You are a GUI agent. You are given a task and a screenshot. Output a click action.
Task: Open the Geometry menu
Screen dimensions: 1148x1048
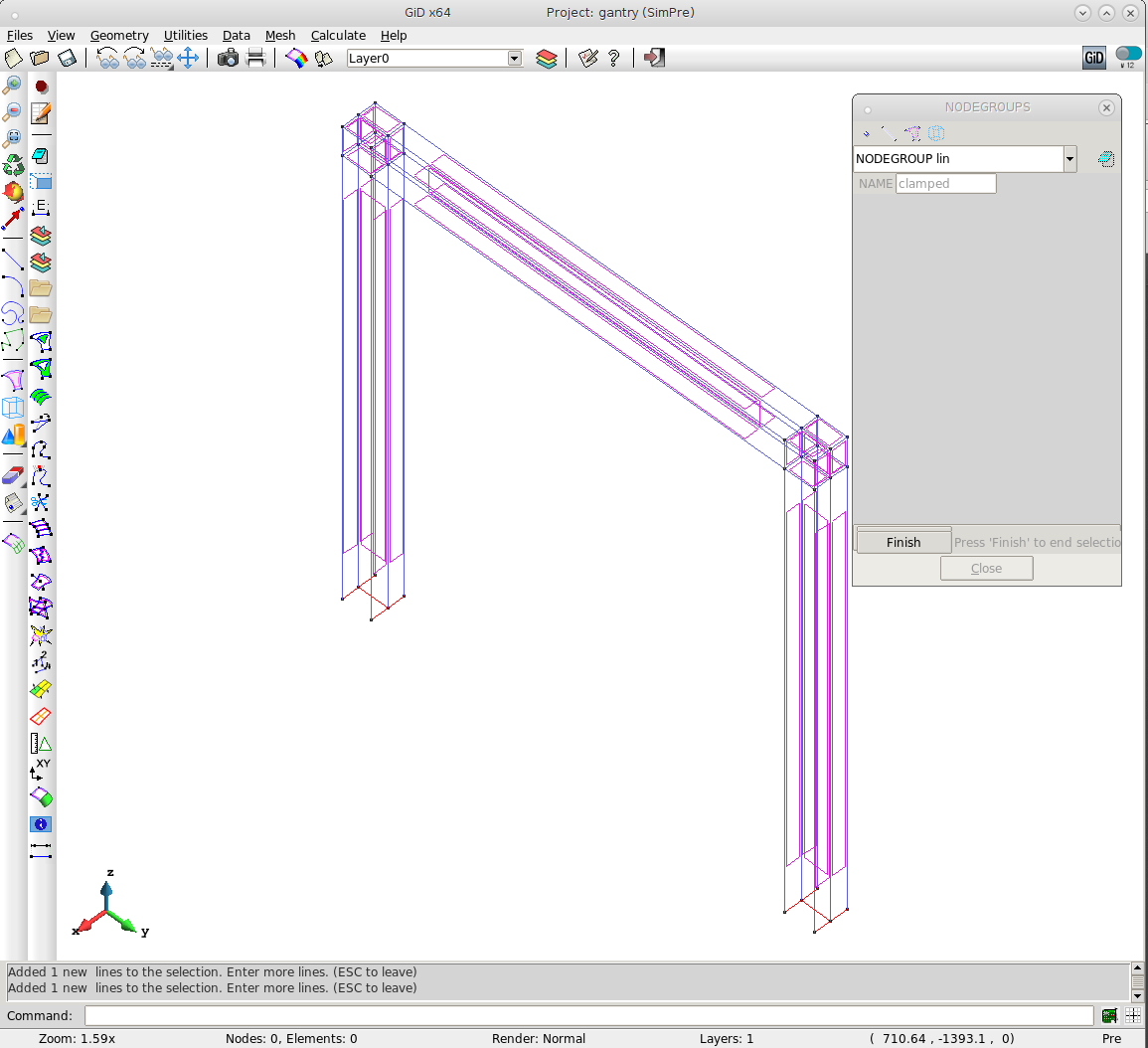tap(119, 35)
